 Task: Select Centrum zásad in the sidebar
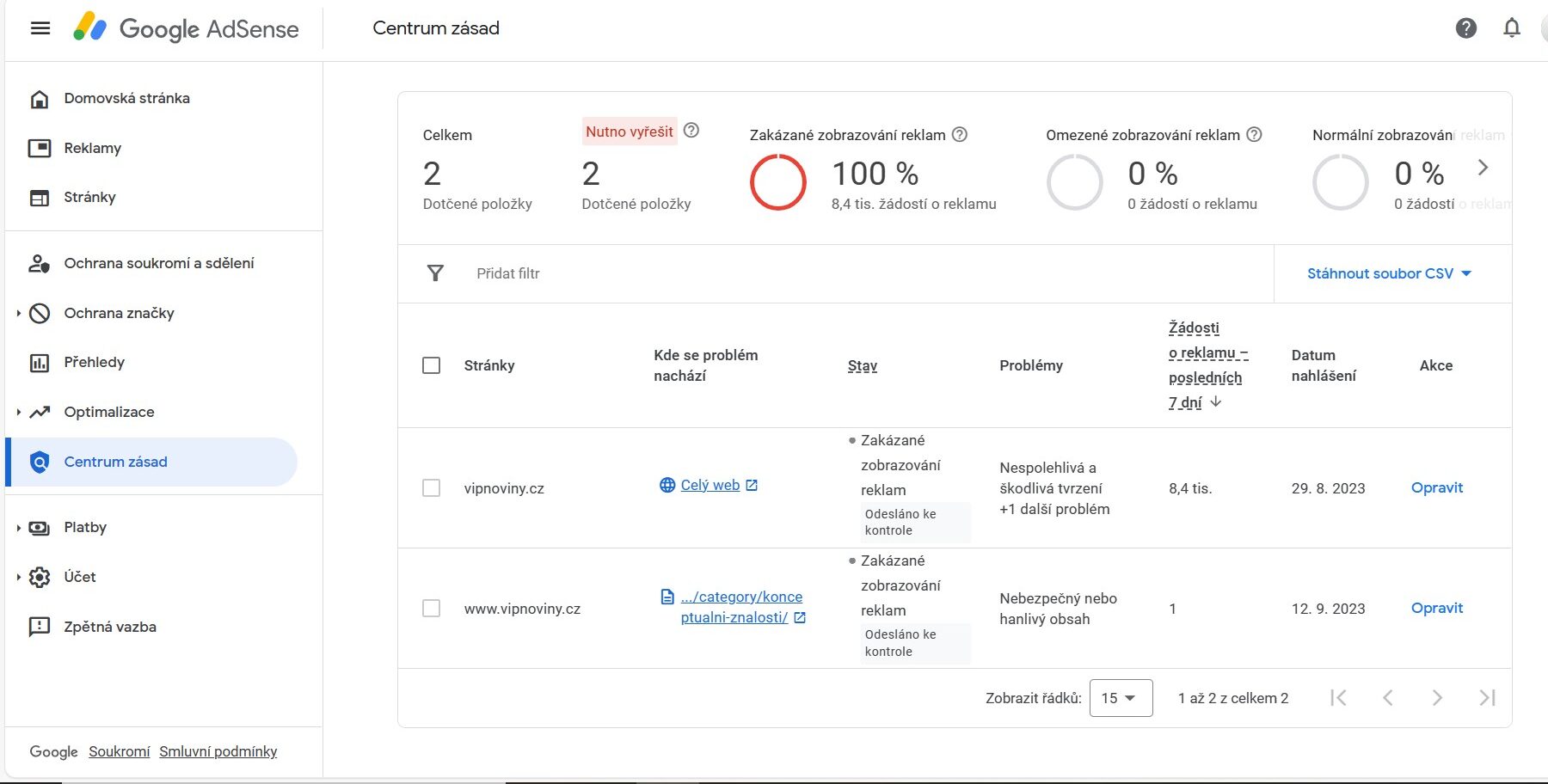(151, 462)
